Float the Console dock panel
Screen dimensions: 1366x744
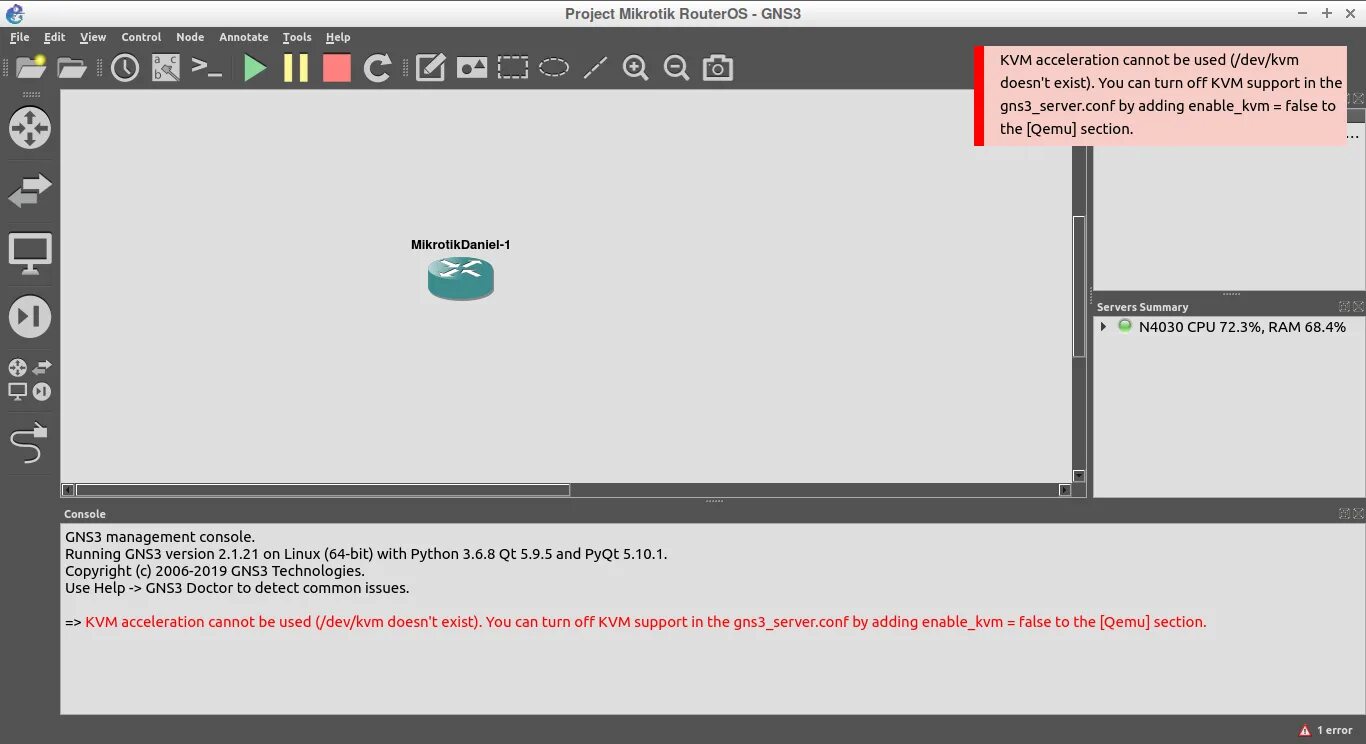(x=1344, y=513)
